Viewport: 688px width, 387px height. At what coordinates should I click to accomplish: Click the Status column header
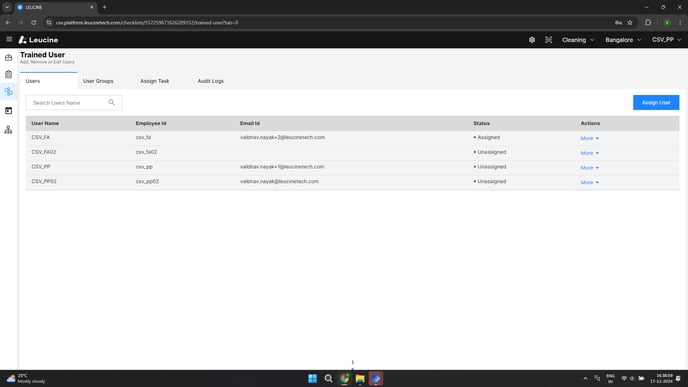click(481, 123)
